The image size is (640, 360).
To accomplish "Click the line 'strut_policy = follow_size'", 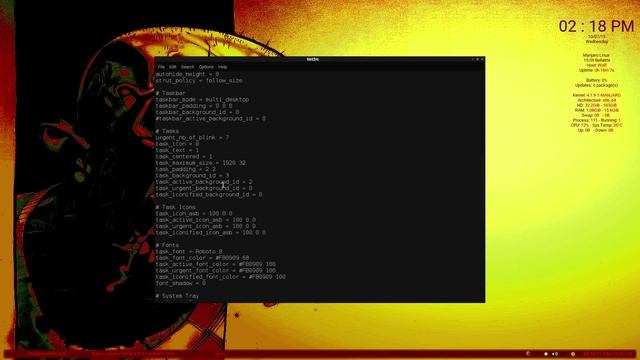I will 199,80.
